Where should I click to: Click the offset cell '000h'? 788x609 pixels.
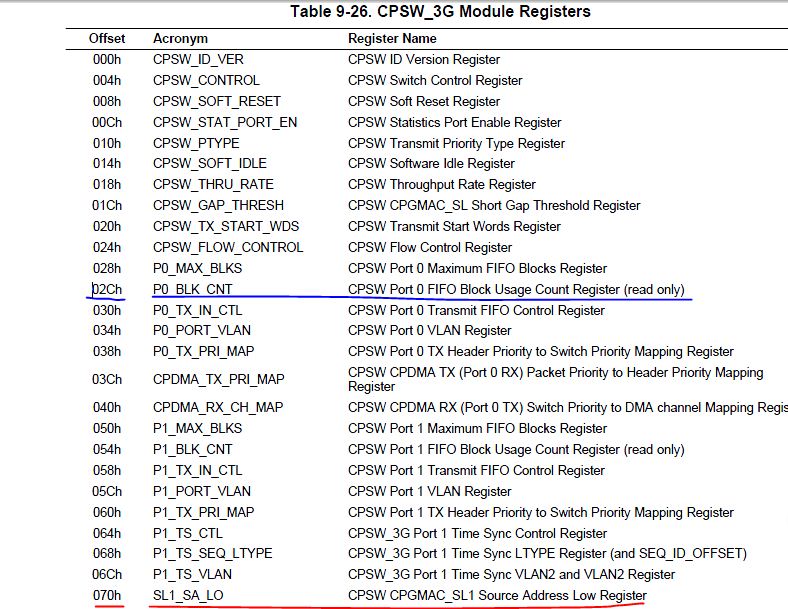pos(107,60)
